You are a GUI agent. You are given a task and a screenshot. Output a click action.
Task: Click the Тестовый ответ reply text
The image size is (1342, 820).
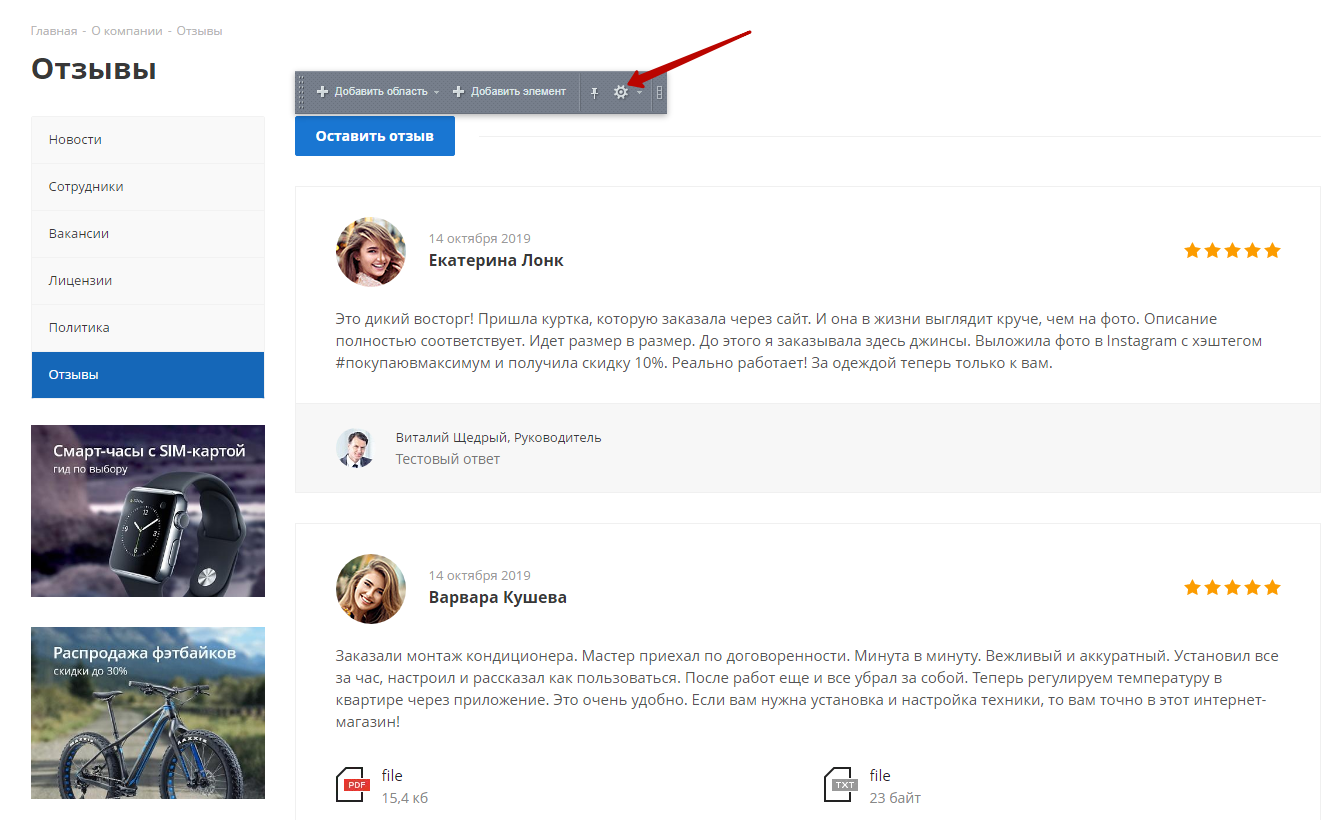pyautogui.click(x=448, y=460)
